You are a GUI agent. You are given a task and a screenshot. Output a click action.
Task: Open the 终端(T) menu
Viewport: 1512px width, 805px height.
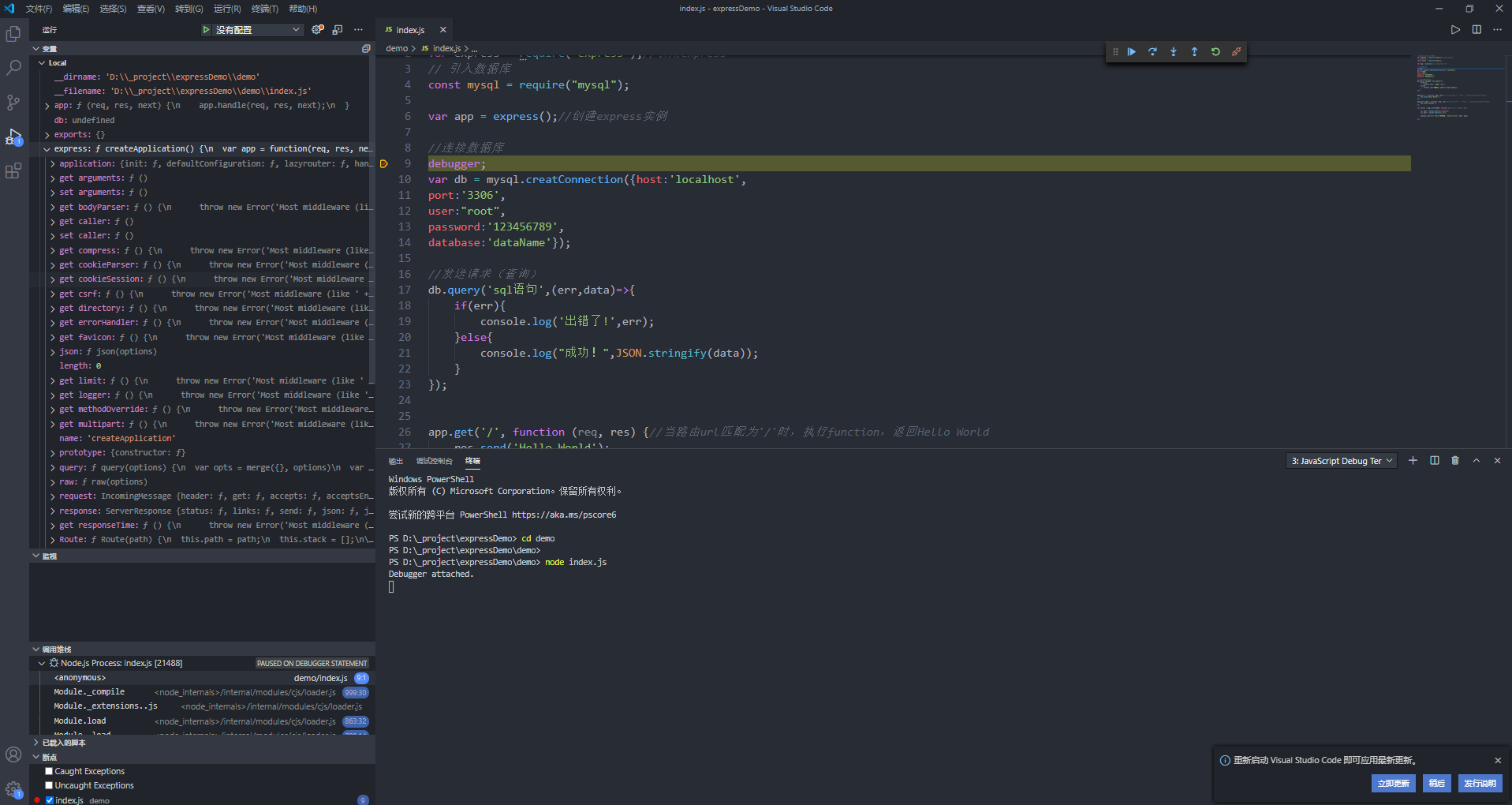click(x=265, y=9)
